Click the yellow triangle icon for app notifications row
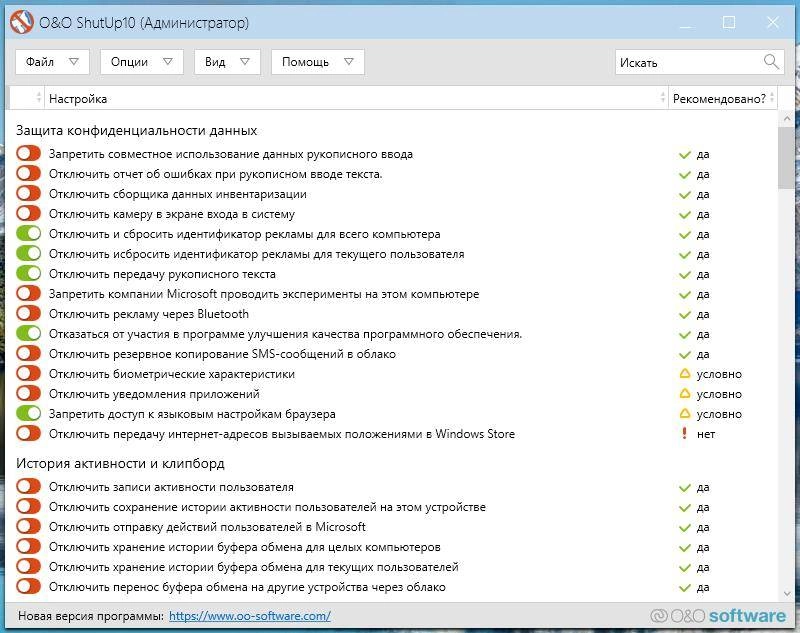The image size is (800, 633). [x=685, y=394]
